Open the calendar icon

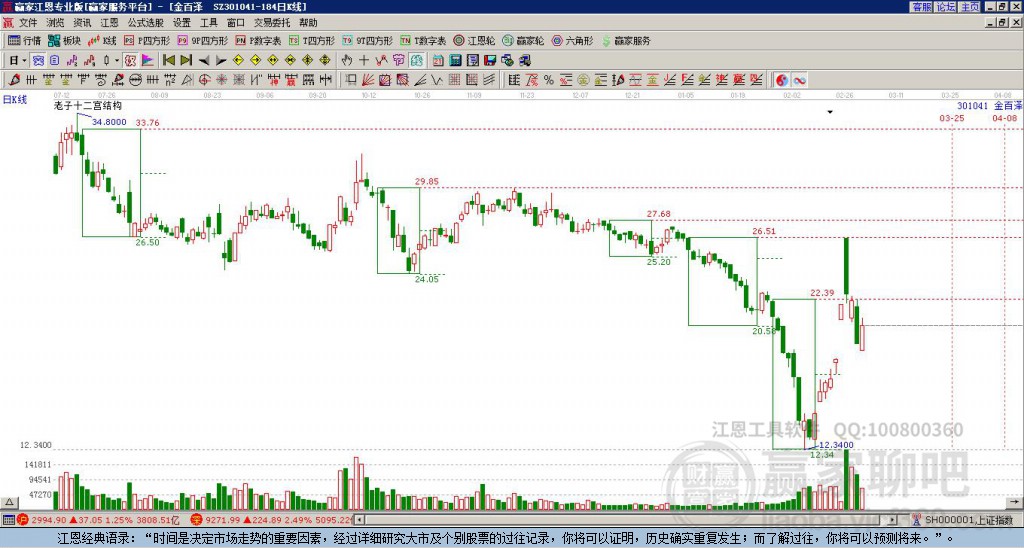coord(438,60)
